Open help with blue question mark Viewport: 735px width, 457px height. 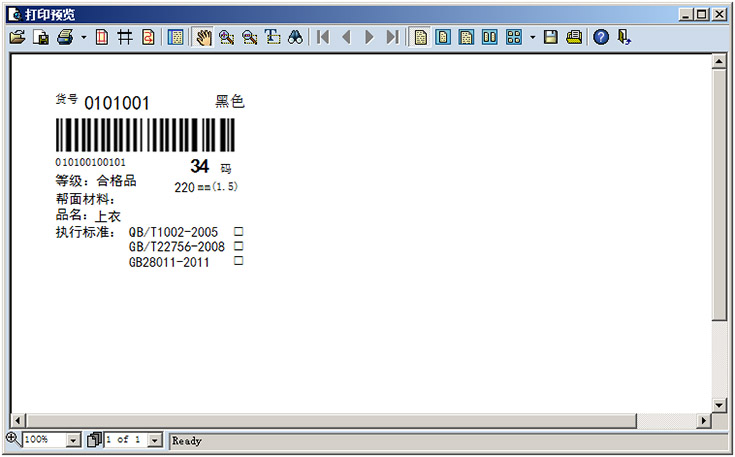[x=601, y=37]
